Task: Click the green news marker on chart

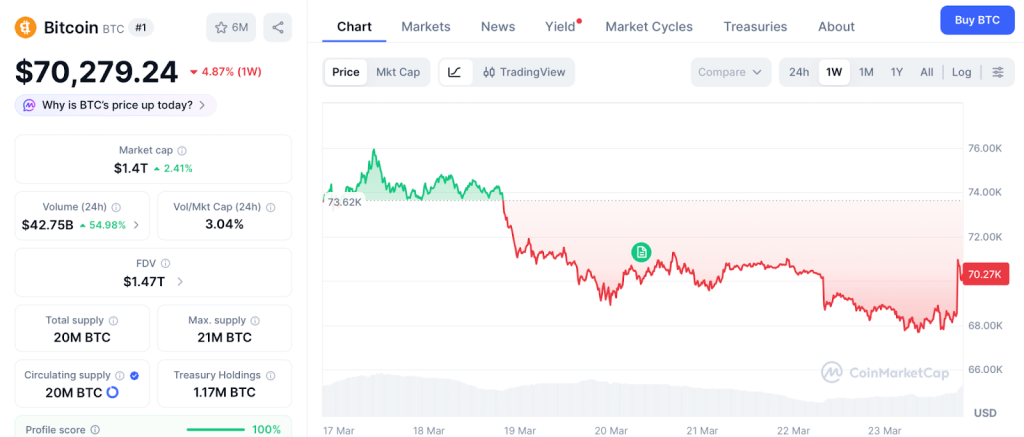Action: (x=641, y=252)
